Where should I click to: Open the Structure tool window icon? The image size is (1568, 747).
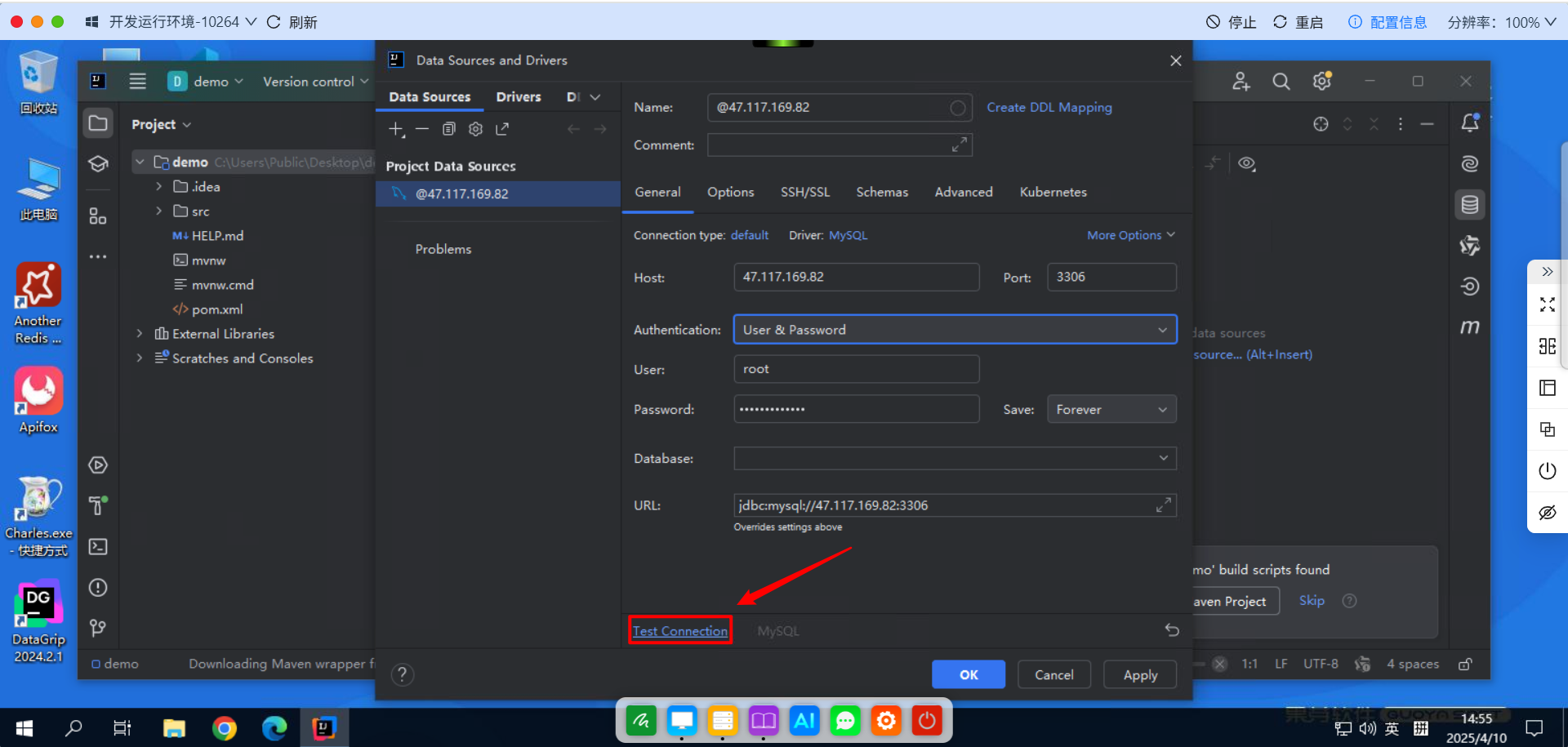[98, 216]
